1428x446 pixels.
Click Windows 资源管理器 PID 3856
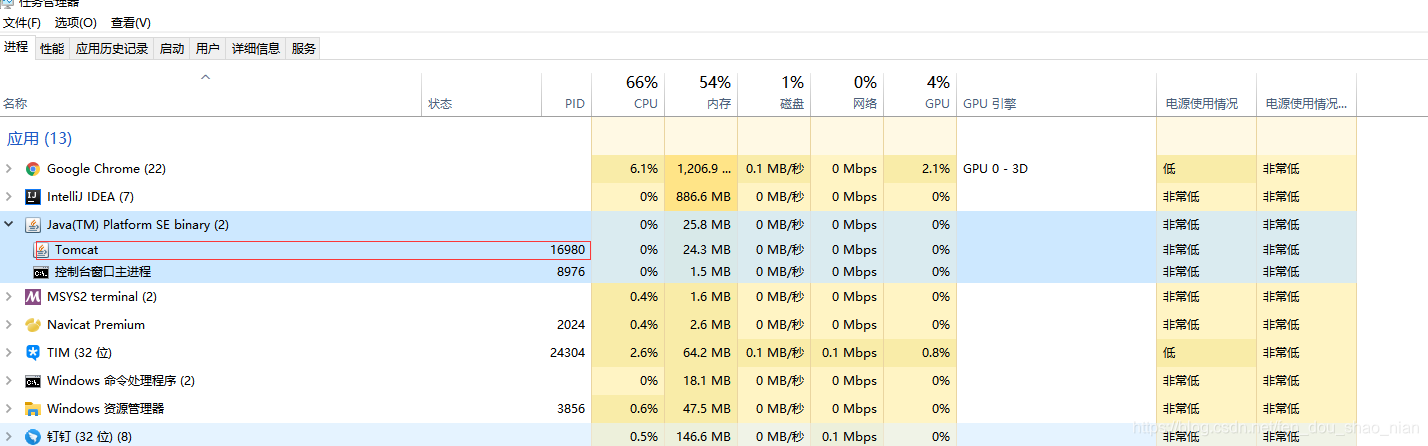tap(571, 409)
